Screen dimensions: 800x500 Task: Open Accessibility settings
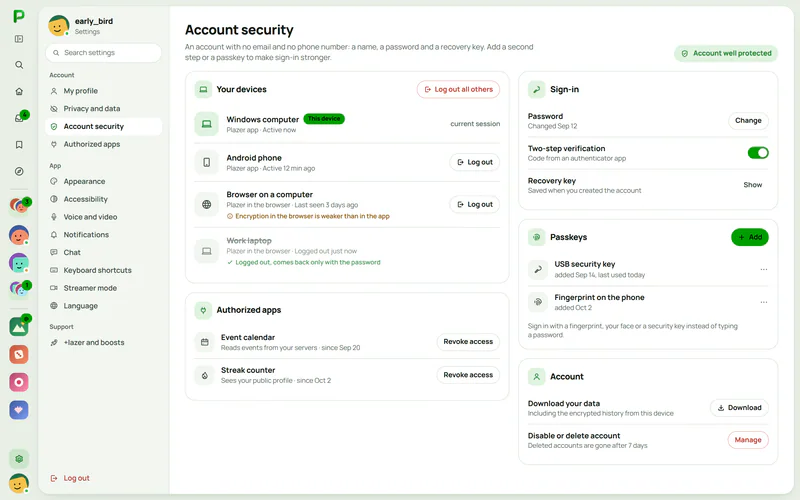(x=104, y=199)
